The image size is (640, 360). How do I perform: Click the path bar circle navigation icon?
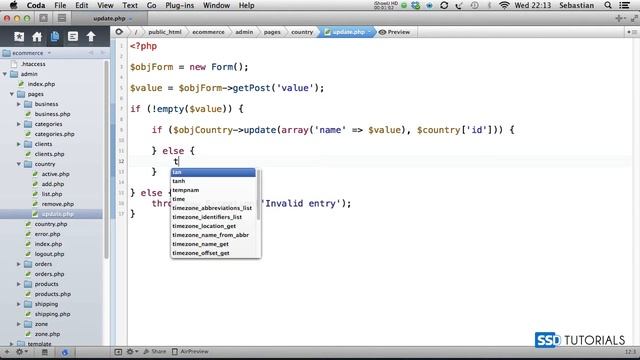pyautogui.click(x=119, y=32)
